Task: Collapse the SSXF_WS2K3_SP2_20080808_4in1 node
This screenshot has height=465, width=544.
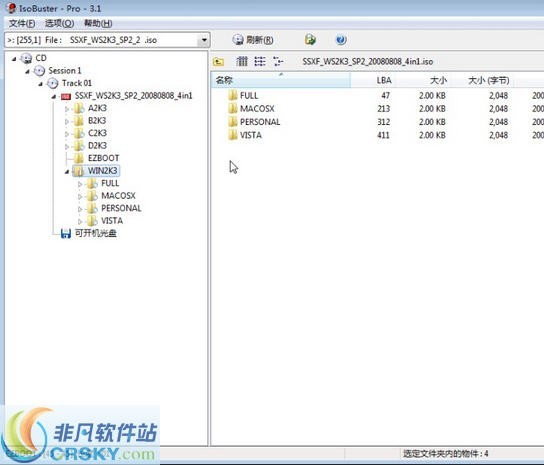Action: click(53, 96)
